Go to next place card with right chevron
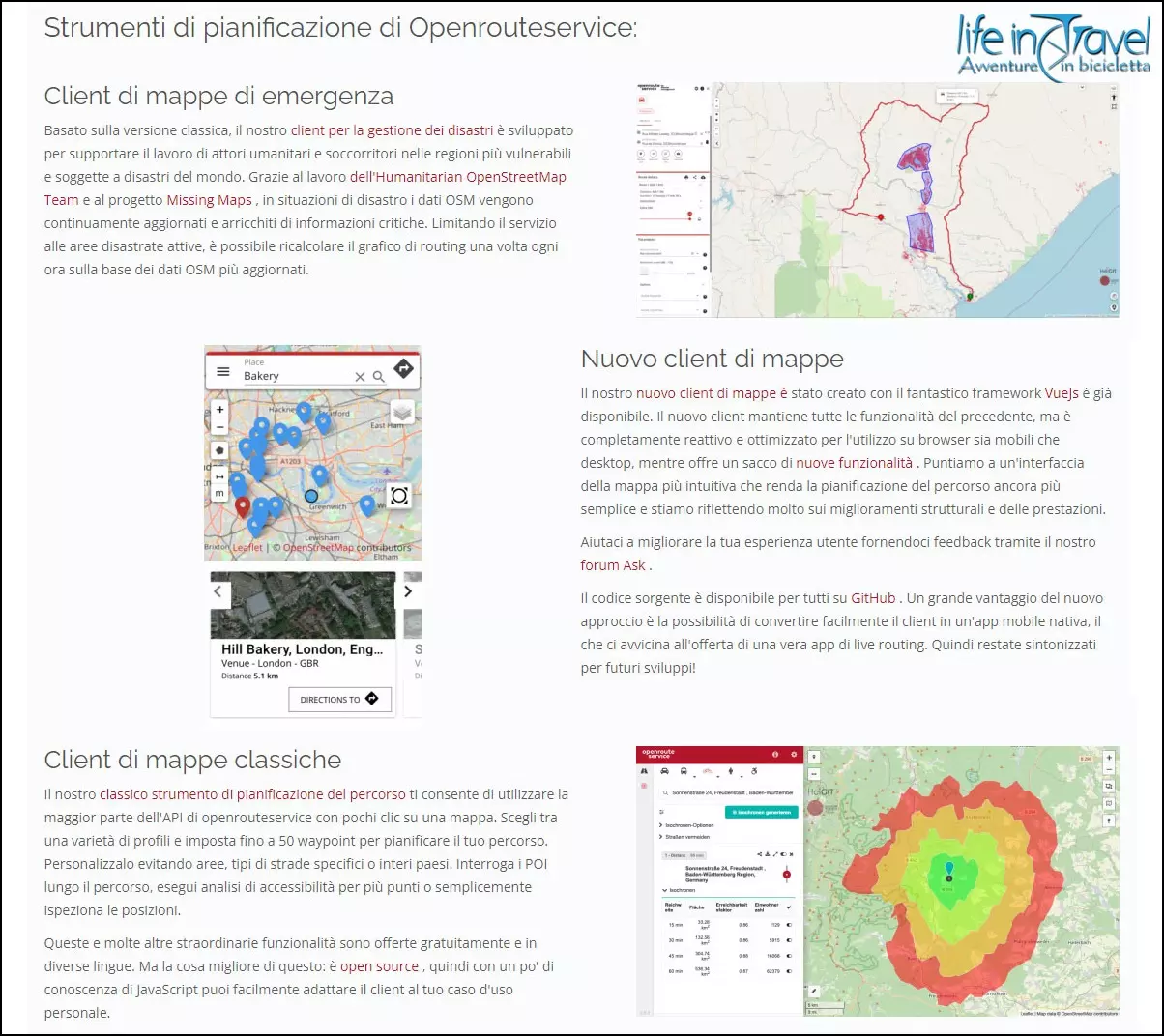Image resolution: width=1164 pixels, height=1036 pixels. tap(408, 590)
